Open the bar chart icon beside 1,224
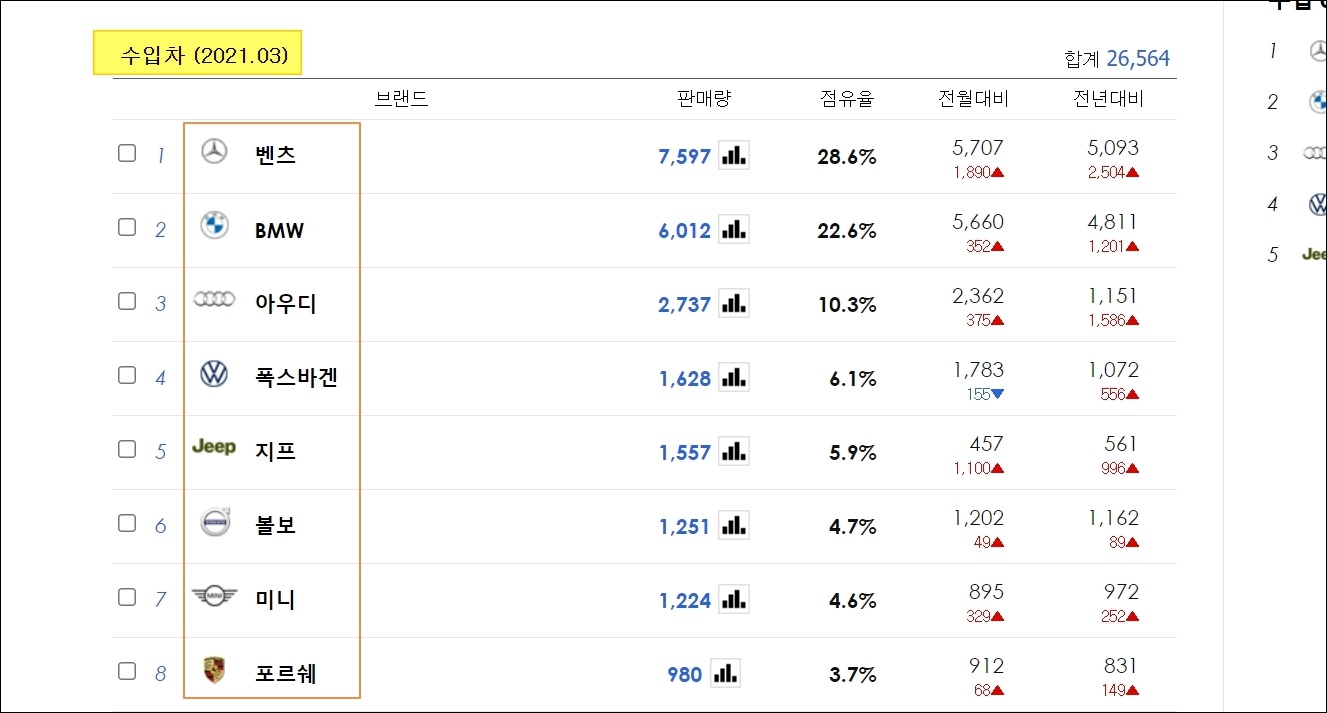 pyautogui.click(x=734, y=599)
